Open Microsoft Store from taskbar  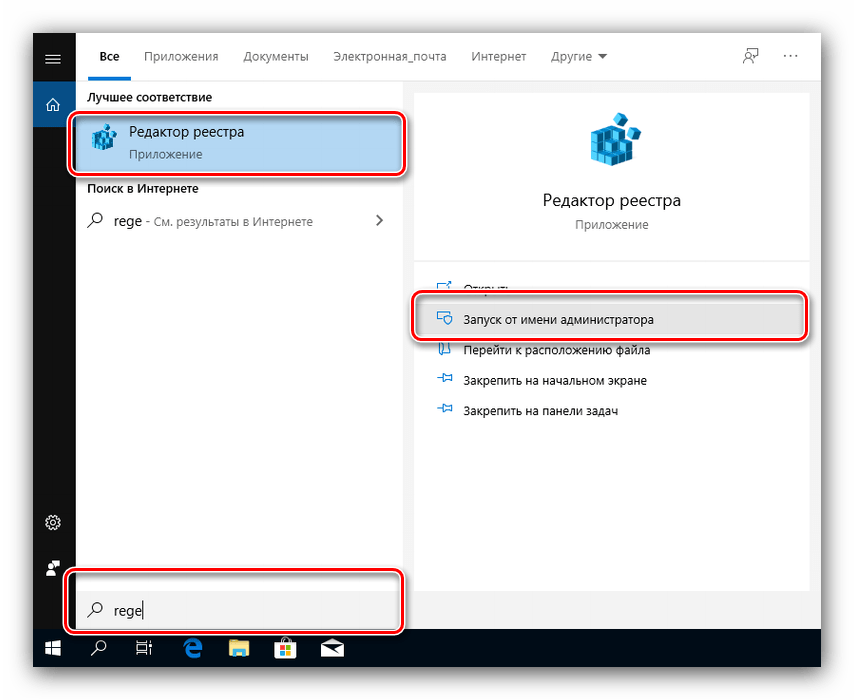[x=286, y=648]
